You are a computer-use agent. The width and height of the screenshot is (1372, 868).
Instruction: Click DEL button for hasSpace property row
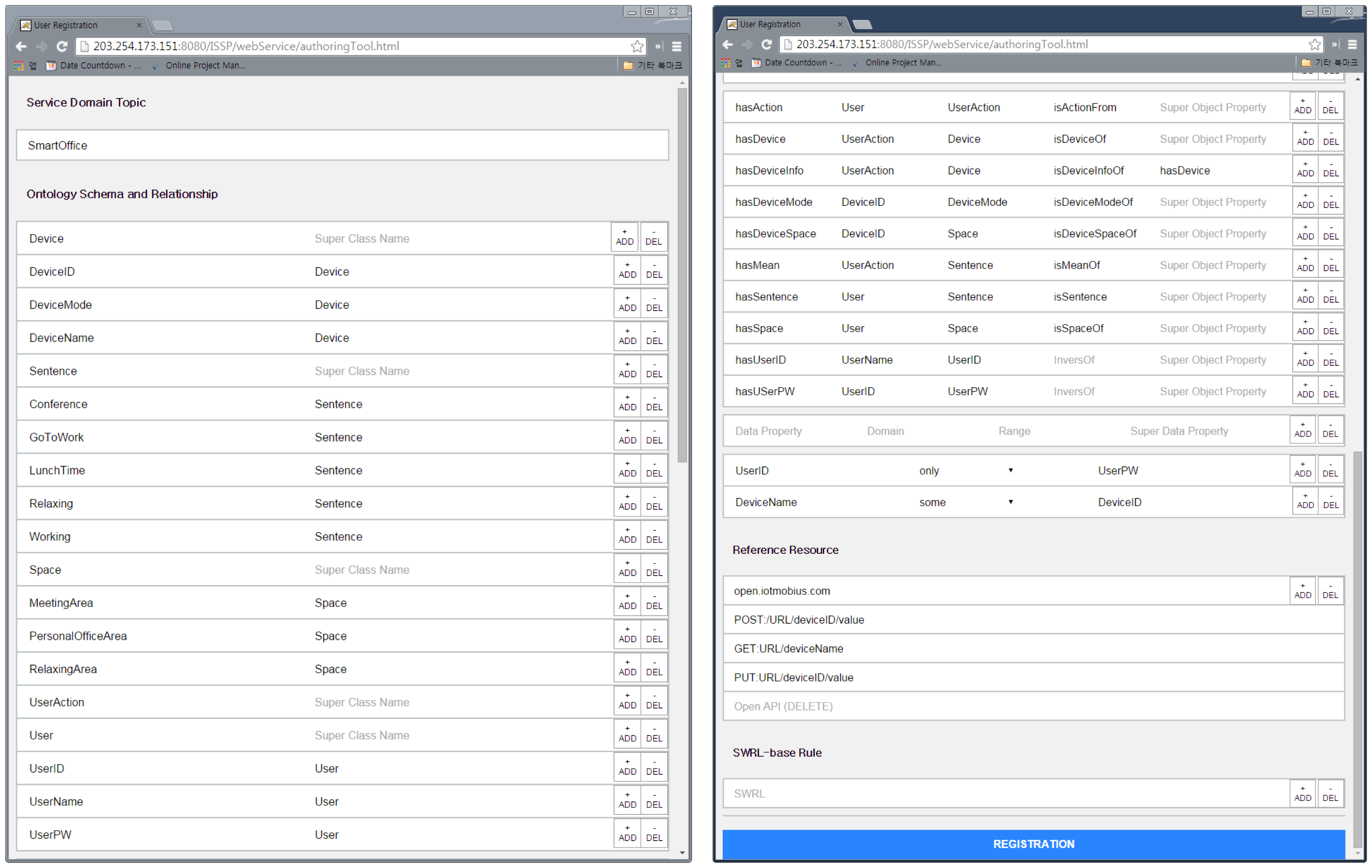coord(1330,328)
